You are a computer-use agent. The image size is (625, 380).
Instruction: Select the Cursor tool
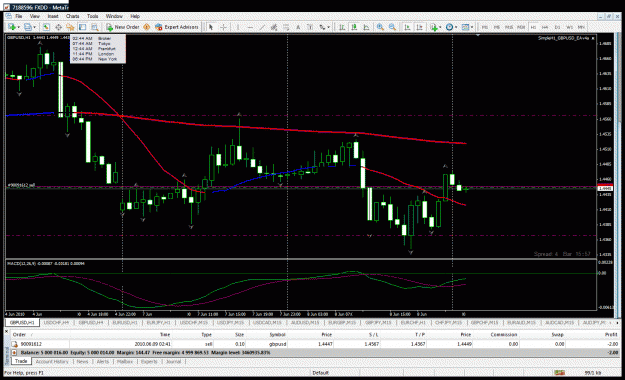tap(211, 27)
